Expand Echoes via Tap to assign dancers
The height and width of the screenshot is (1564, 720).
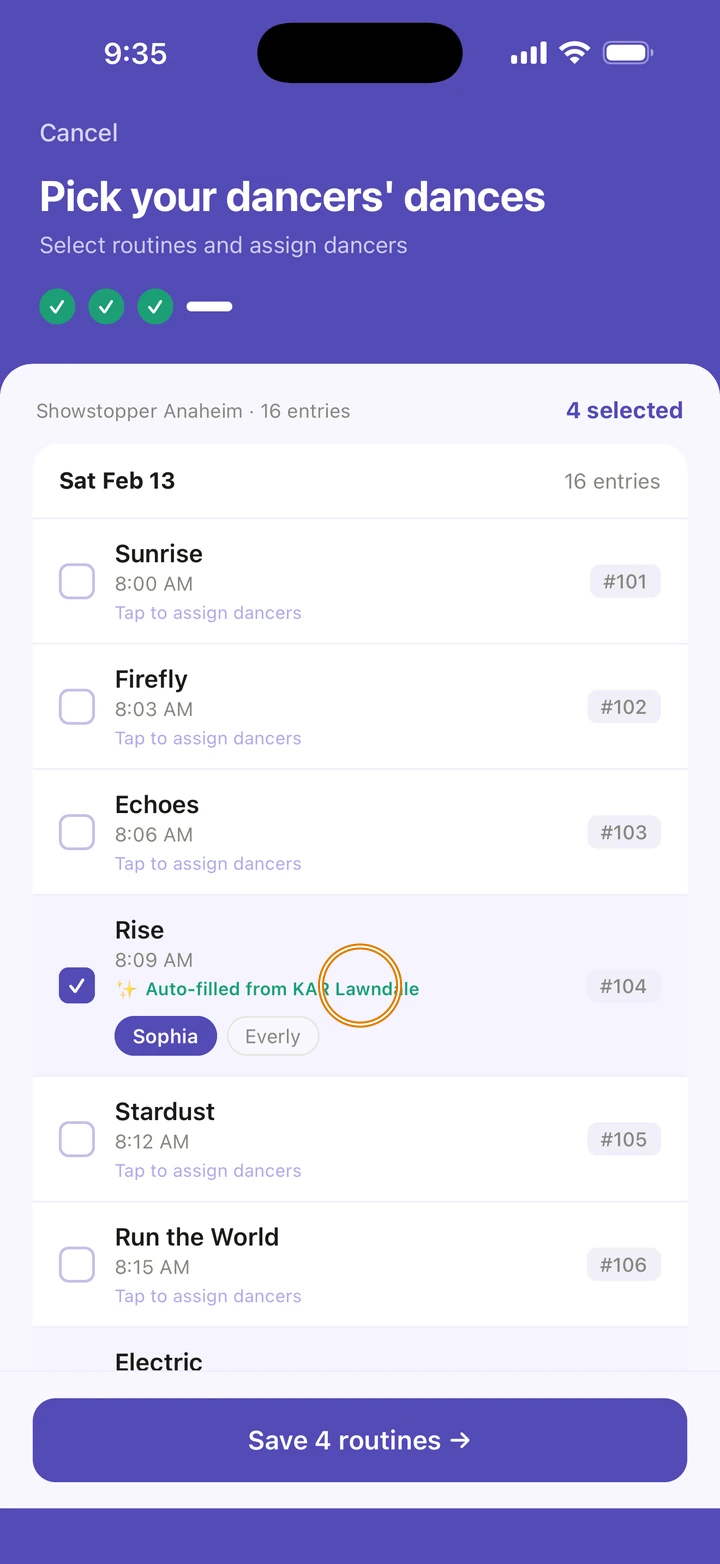208,864
